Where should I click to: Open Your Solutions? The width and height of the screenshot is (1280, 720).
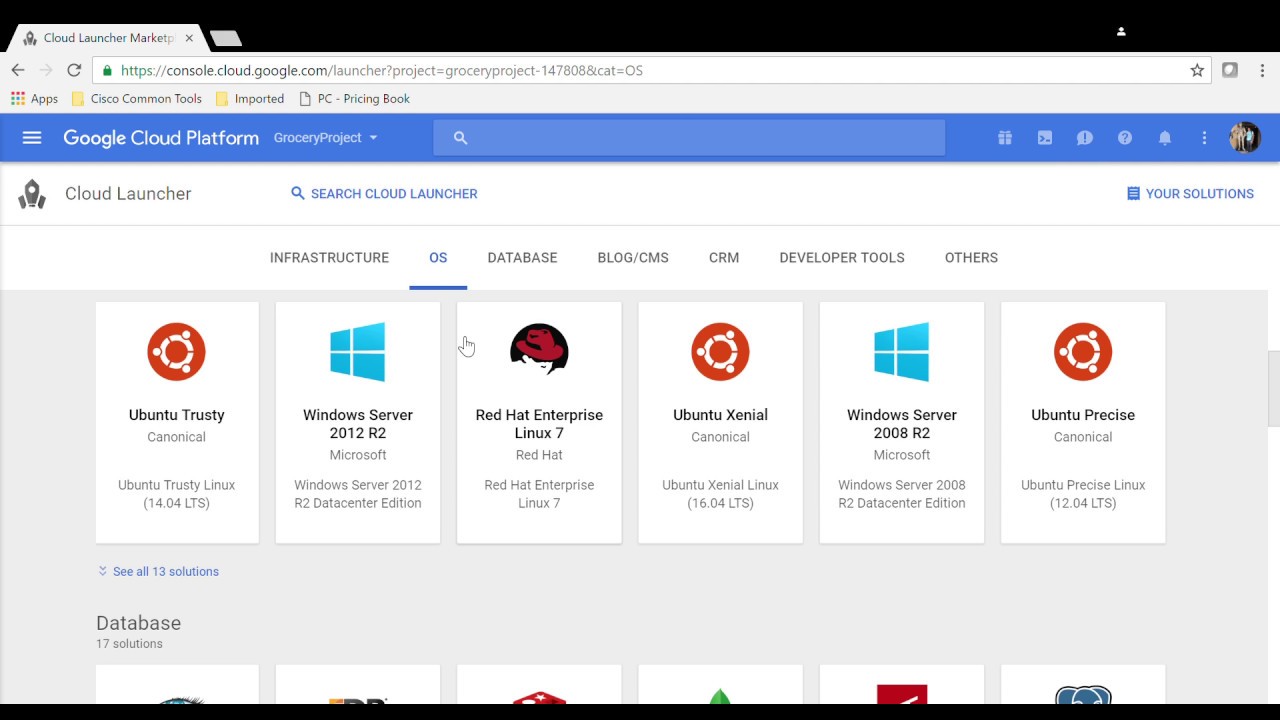pos(1190,194)
